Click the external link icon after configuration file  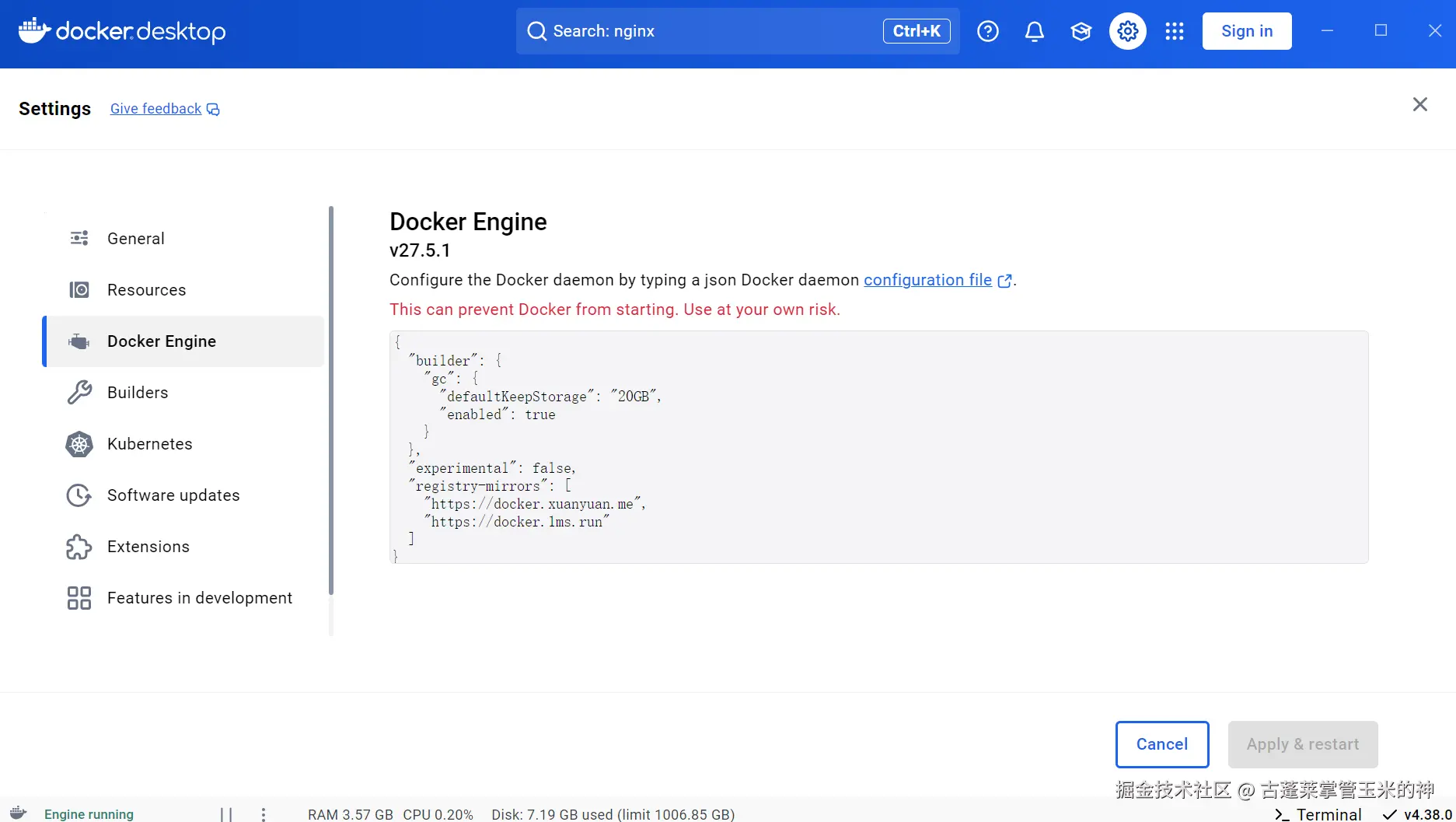[1005, 281]
